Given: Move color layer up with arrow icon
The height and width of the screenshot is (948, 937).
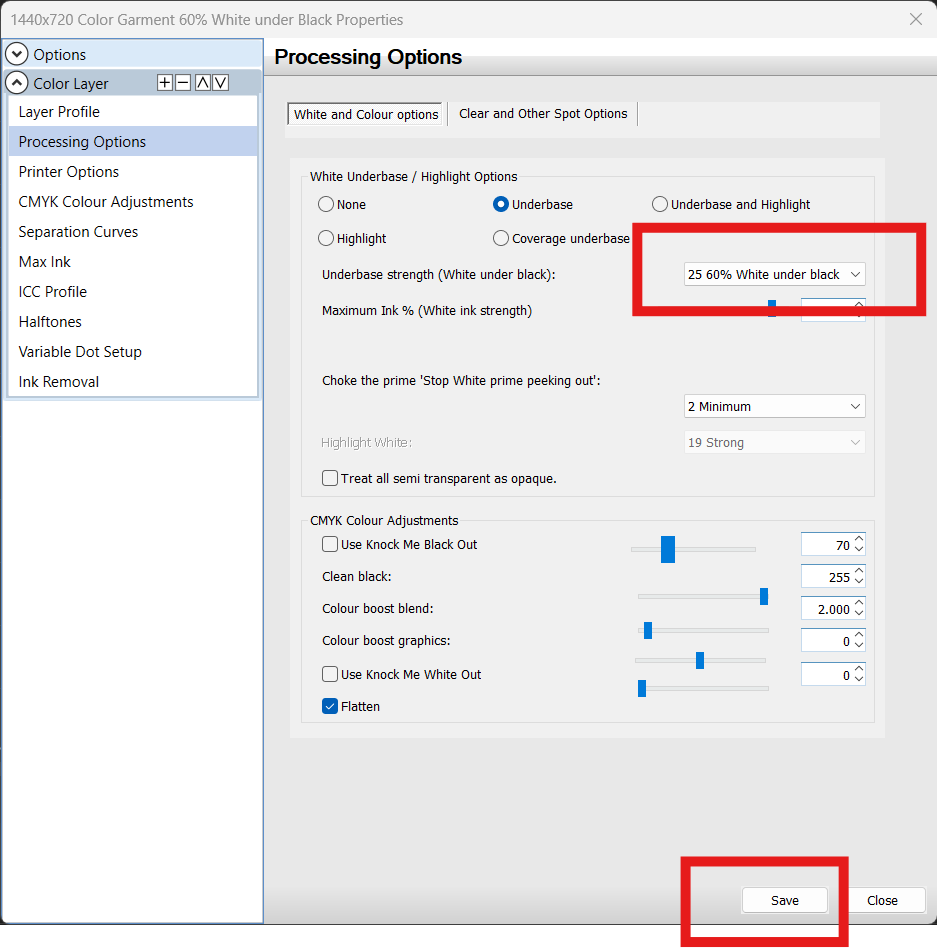Looking at the screenshot, I should (x=203, y=83).
